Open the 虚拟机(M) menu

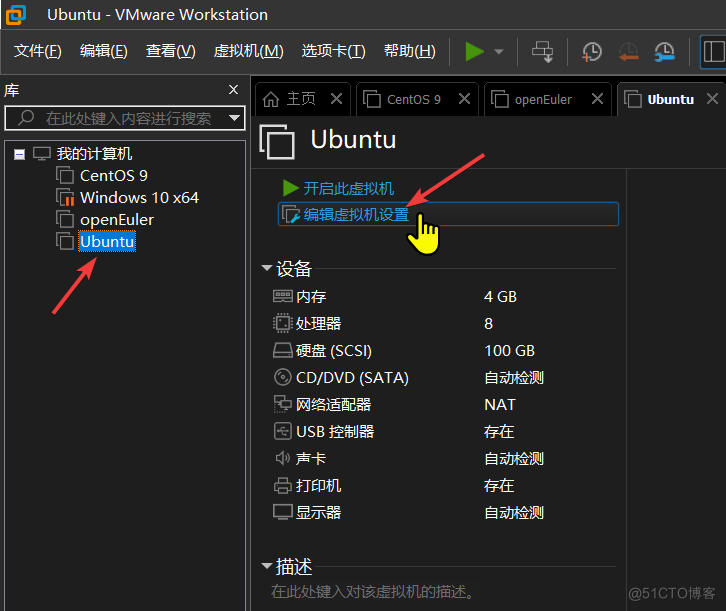point(249,51)
